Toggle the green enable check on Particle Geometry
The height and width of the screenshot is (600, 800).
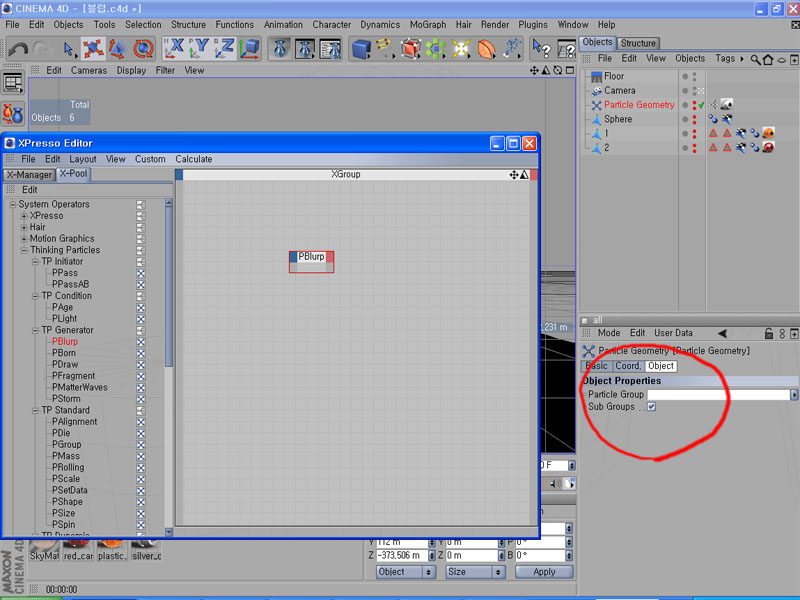click(x=702, y=105)
